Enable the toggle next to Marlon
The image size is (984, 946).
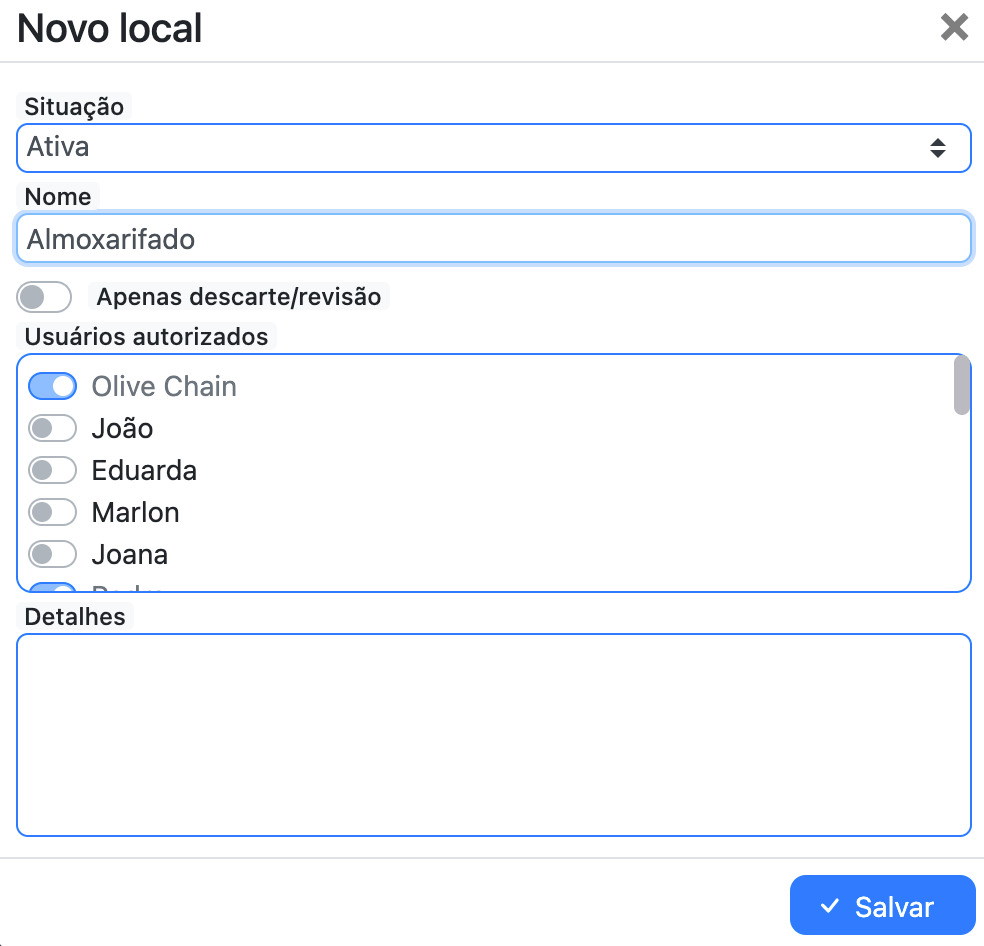tap(52, 512)
